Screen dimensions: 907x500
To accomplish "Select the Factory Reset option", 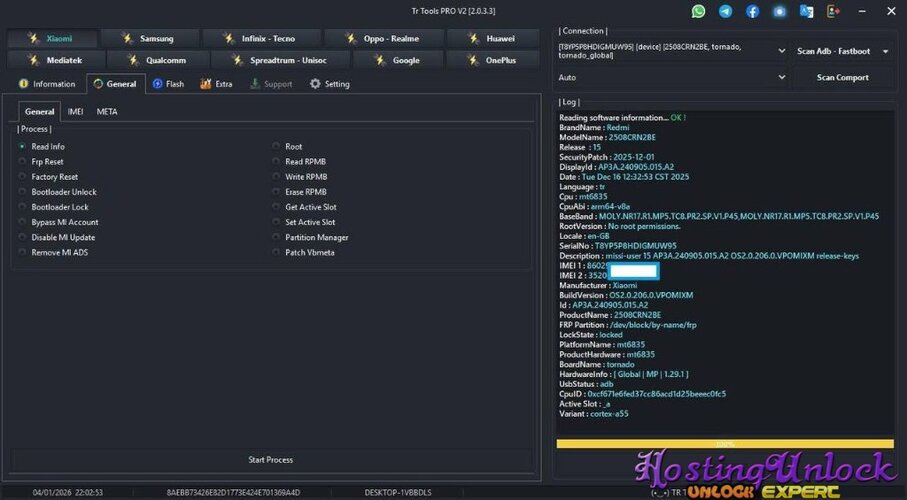I will pos(48,177).
